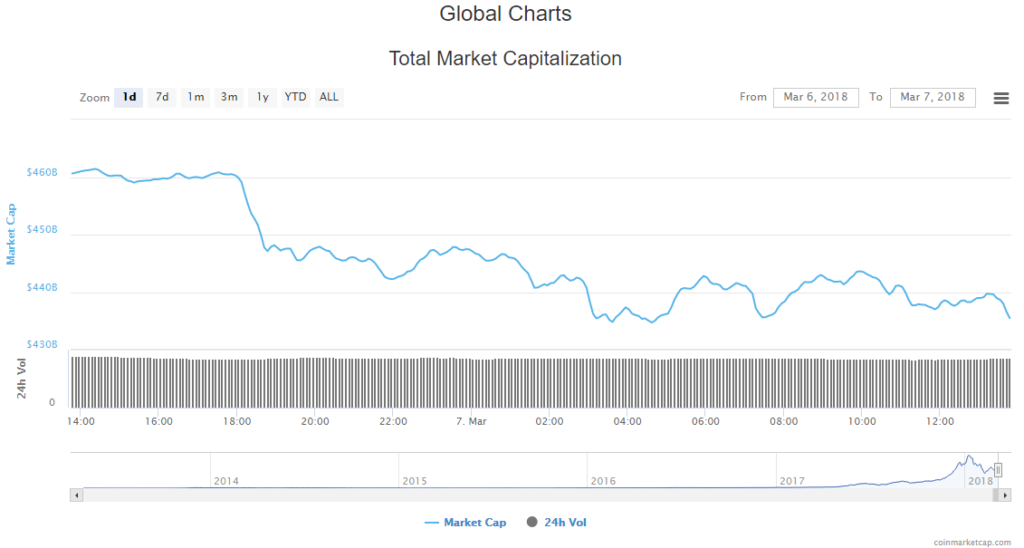Screen dimensions: 1024x548
Task: Open the chart hamburger menu
Action: (1000, 97)
